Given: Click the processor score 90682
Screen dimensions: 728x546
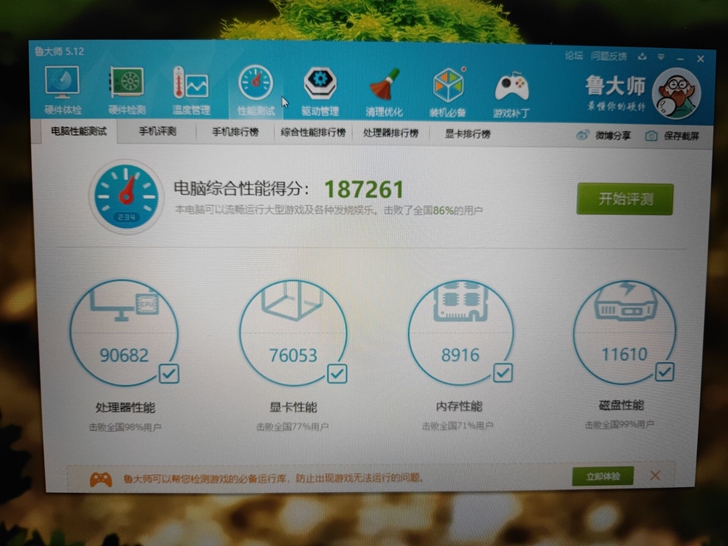Looking at the screenshot, I should [x=124, y=356].
